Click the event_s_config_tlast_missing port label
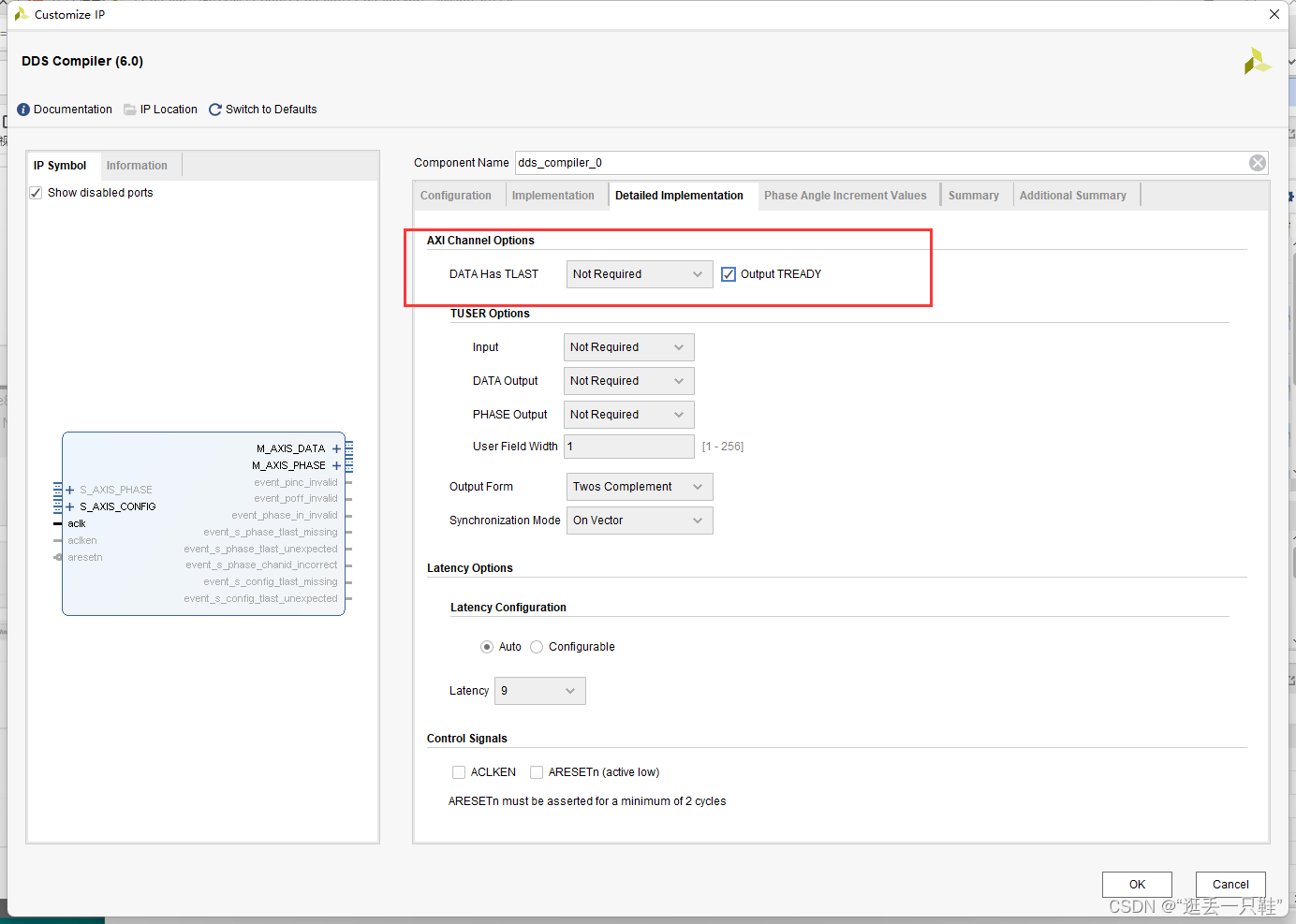The height and width of the screenshot is (924, 1296). pos(271,581)
